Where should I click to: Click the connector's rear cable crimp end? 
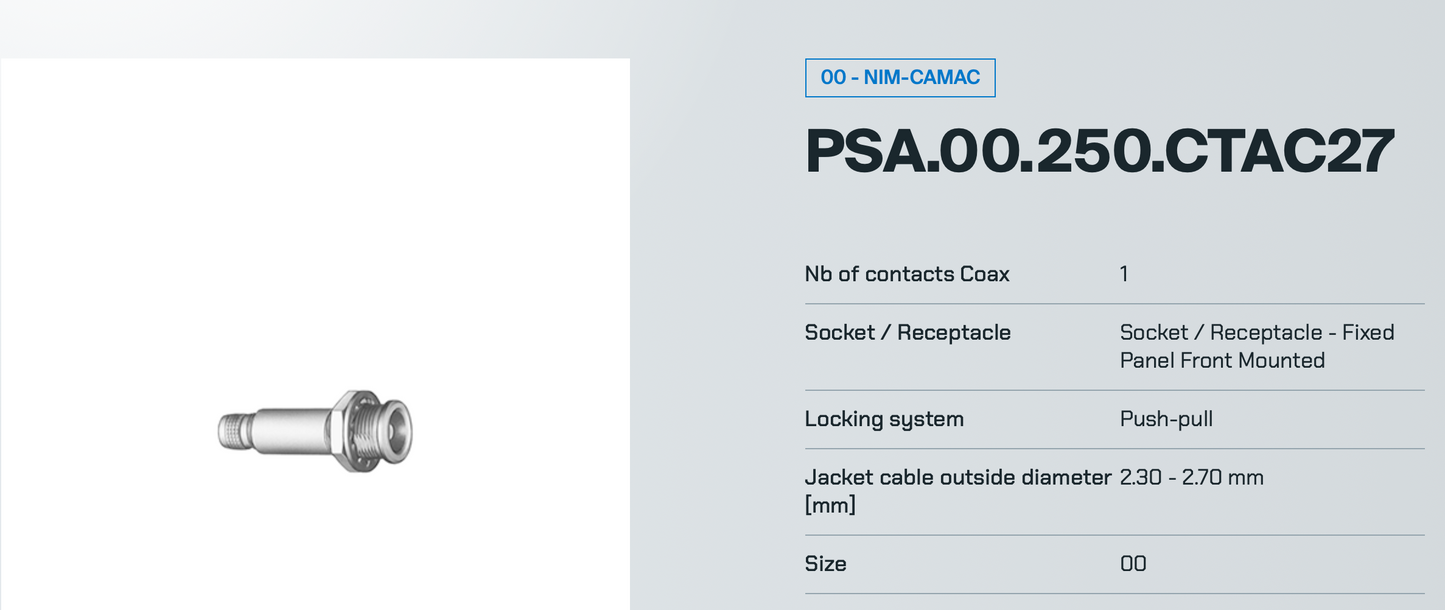pos(232,431)
